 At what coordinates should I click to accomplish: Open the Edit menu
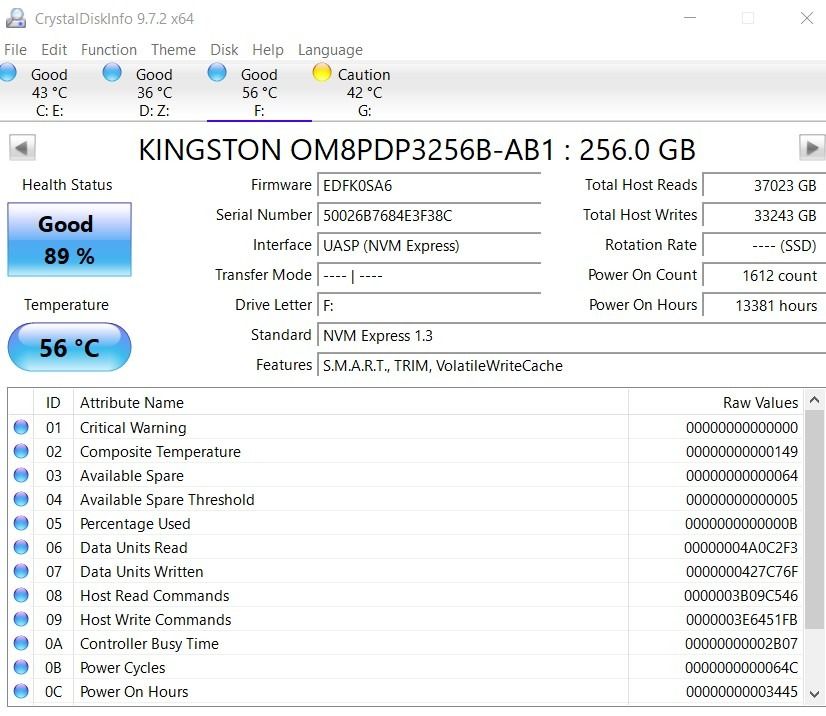pos(54,50)
